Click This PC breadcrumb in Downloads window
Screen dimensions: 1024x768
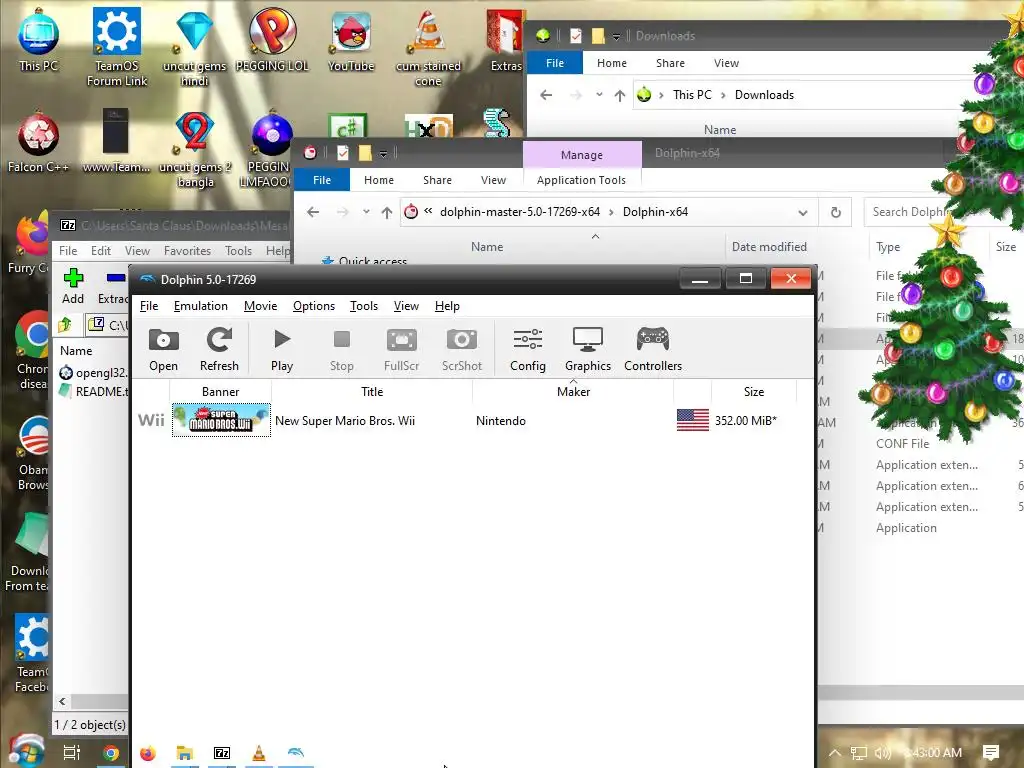click(x=692, y=95)
